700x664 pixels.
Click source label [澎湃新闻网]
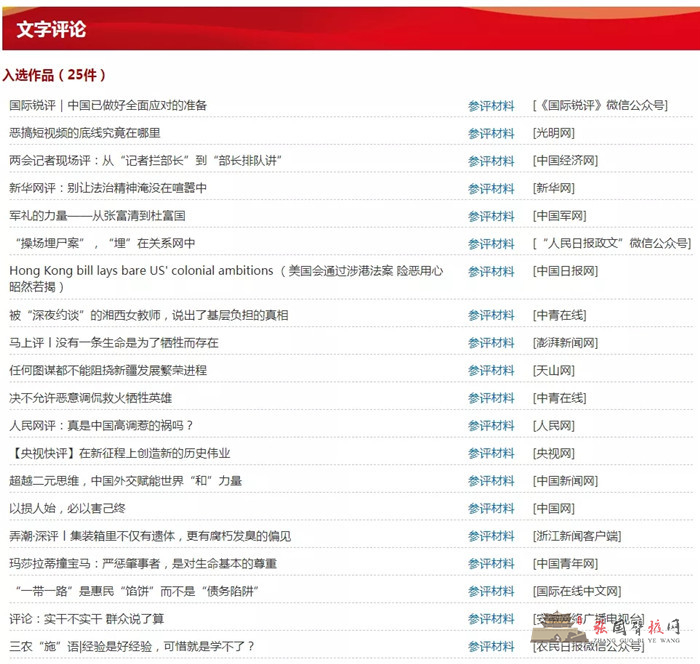[565, 343]
